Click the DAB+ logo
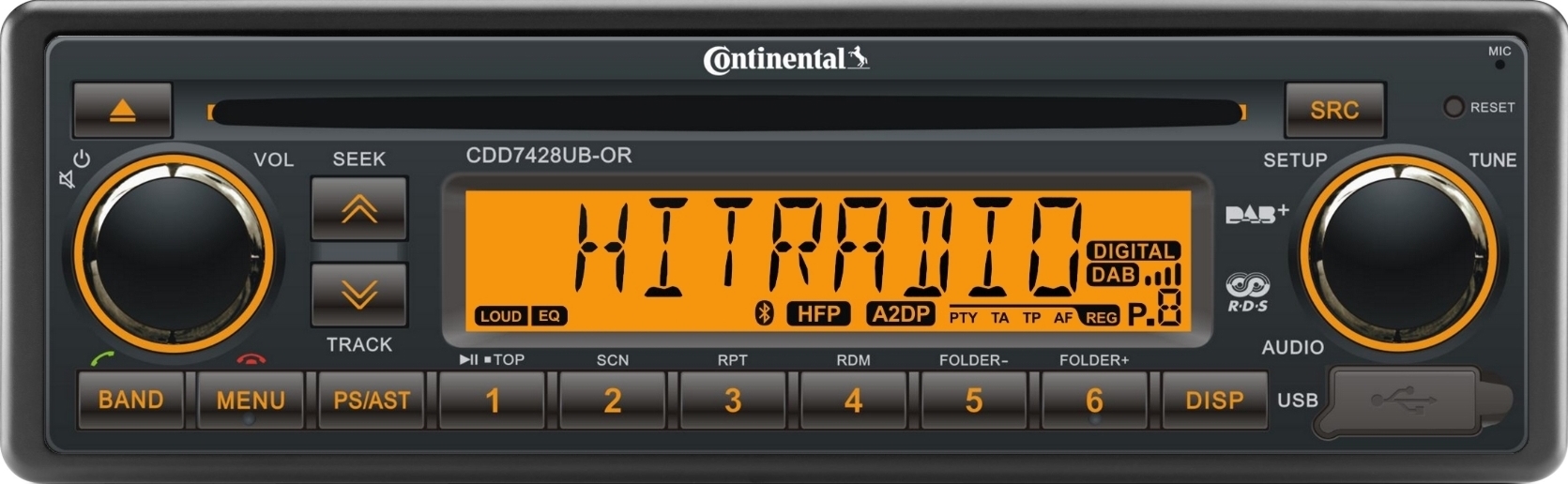The width and height of the screenshot is (1568, 484). [x=1257, y=214]
